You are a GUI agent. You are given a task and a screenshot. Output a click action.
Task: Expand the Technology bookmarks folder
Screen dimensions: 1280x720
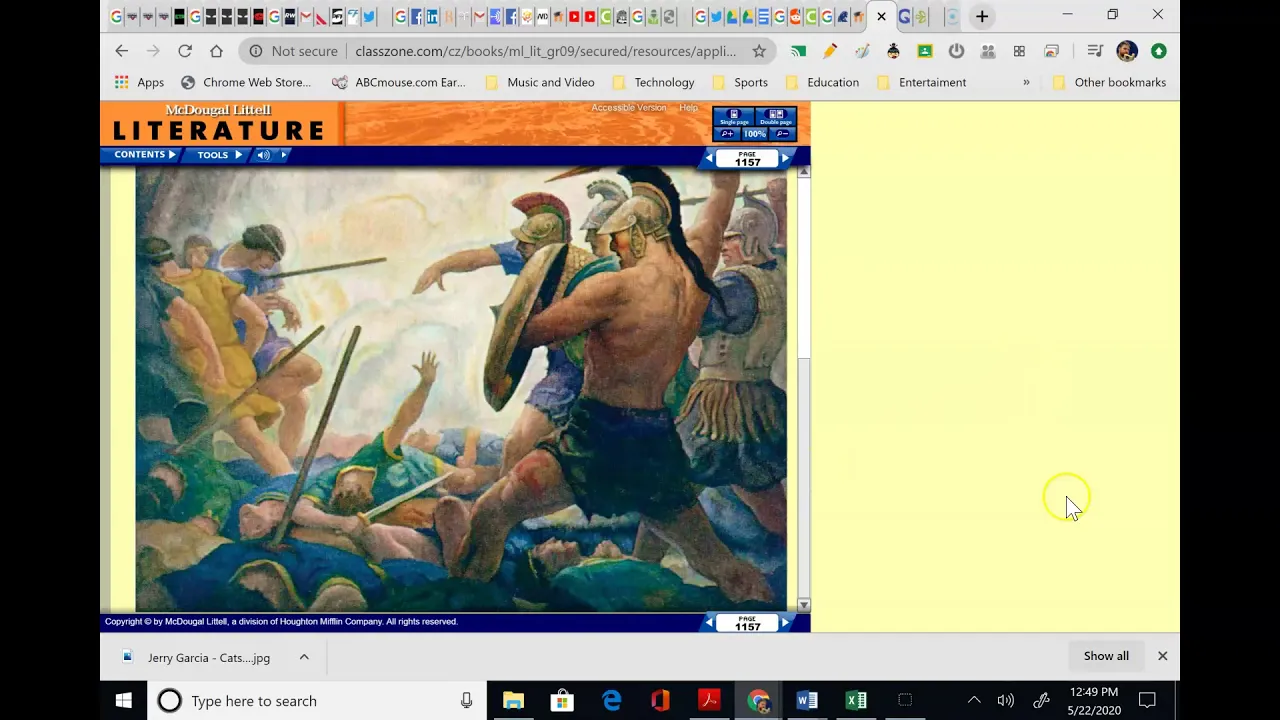point(653,82)
